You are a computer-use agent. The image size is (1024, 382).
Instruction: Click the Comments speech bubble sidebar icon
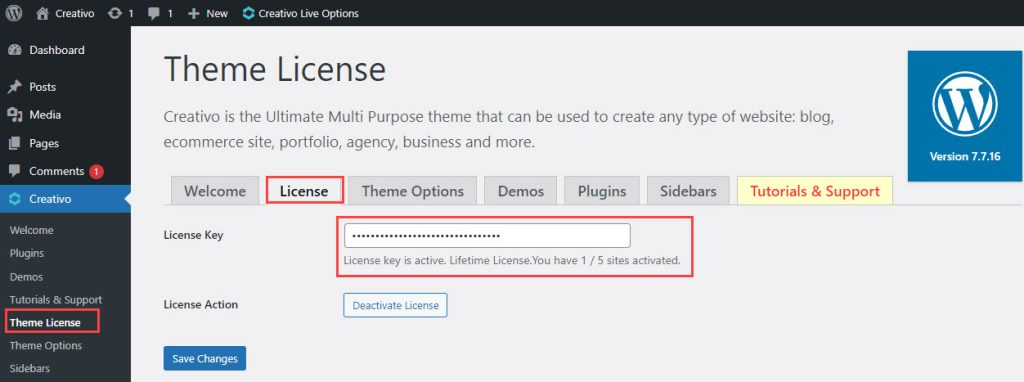coord(14,171)
